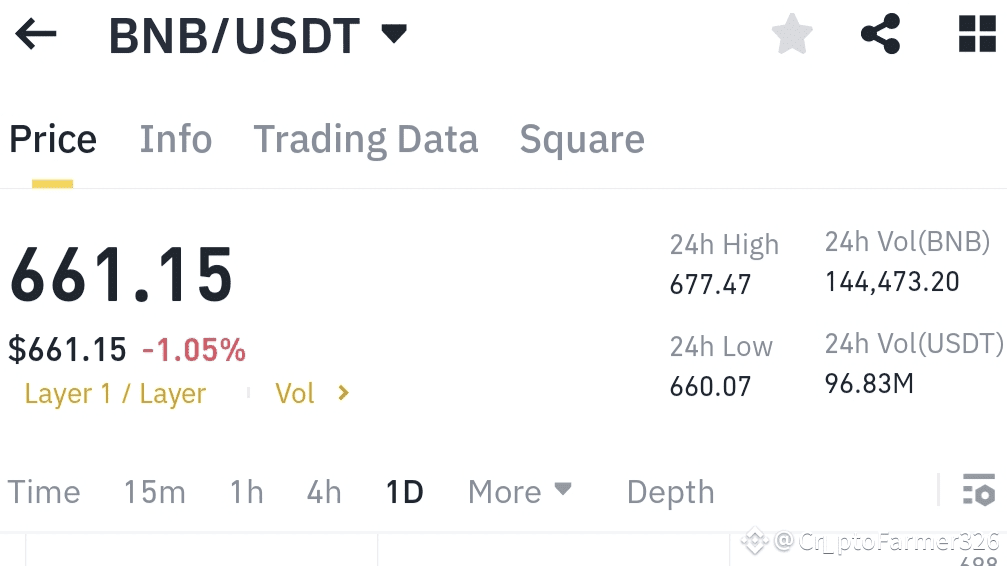Image resolution: width=1007 pixels, height=566 pixels.
Task: Select the Time chart interval
Action: (x=44, y=492)
